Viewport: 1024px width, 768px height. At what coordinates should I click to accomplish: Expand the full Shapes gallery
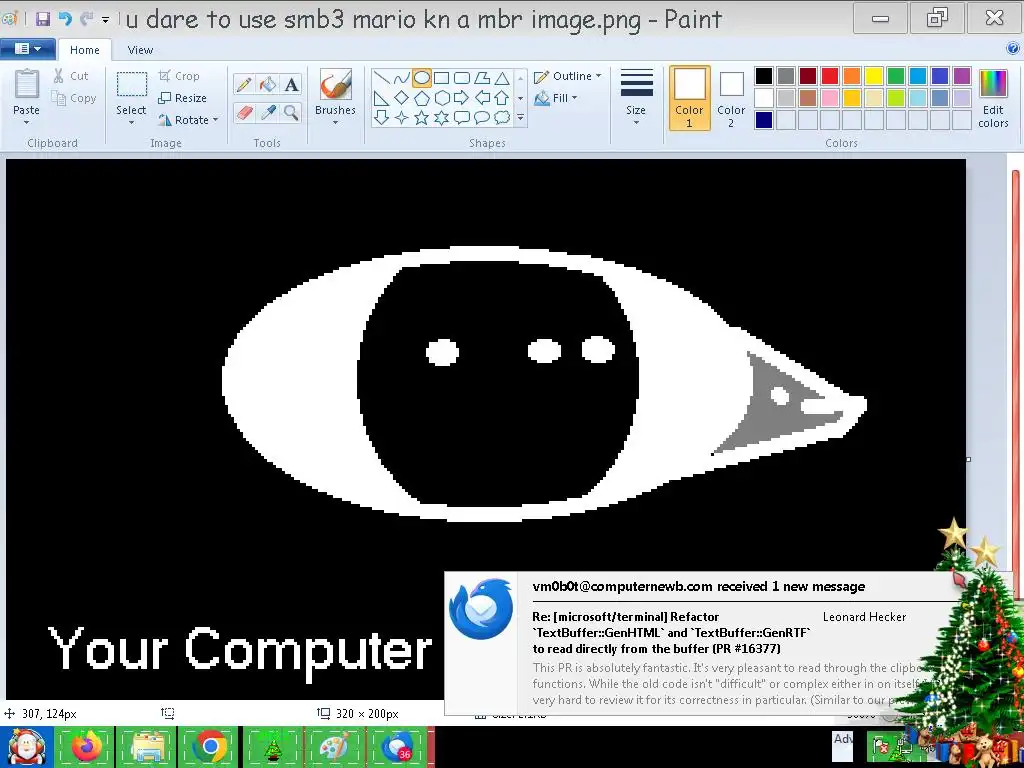pyautogui.click(x=520, y=118)
